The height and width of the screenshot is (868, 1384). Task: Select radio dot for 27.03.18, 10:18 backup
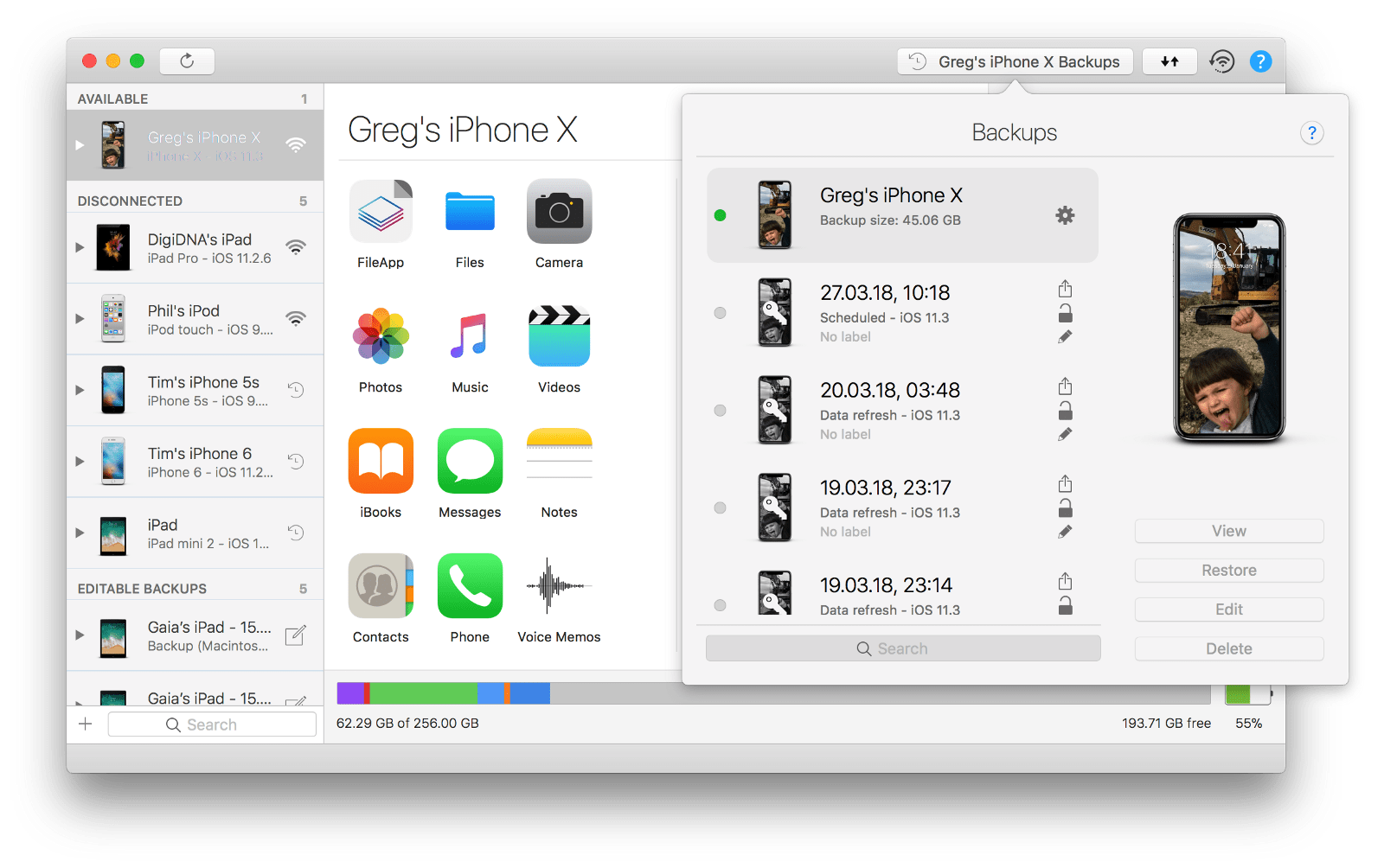[720, 313]
